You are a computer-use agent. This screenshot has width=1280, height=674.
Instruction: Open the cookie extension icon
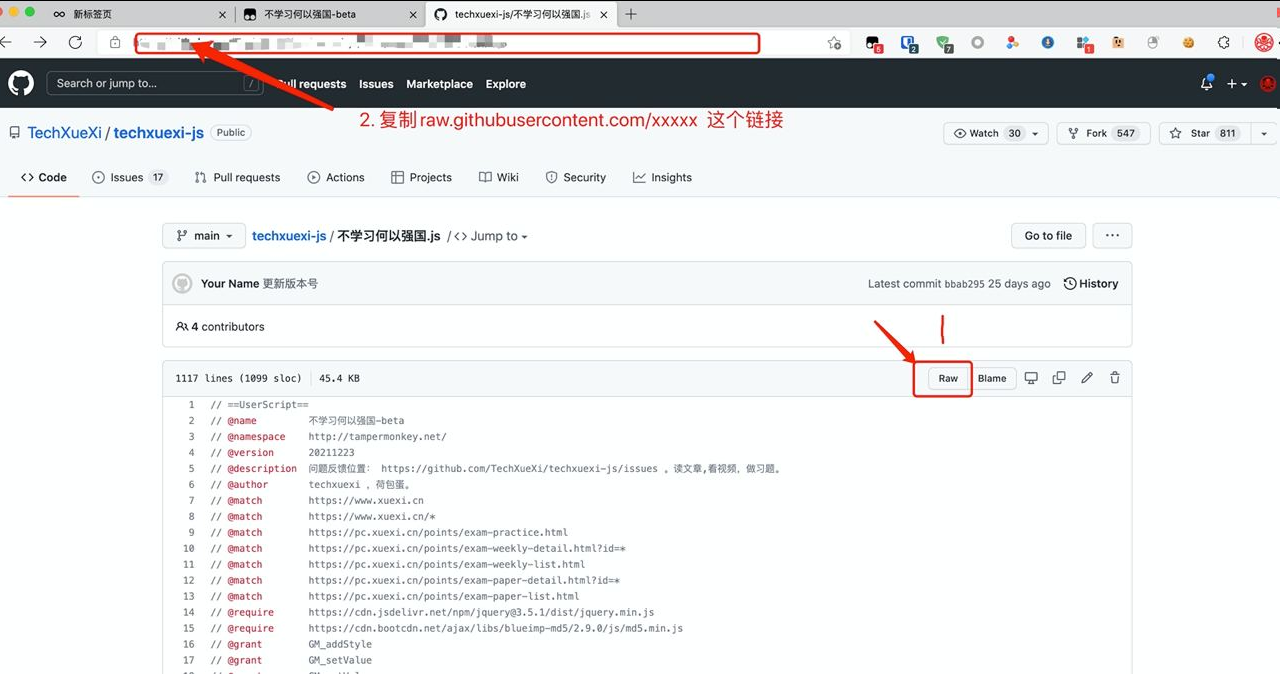click(1189, 43)
